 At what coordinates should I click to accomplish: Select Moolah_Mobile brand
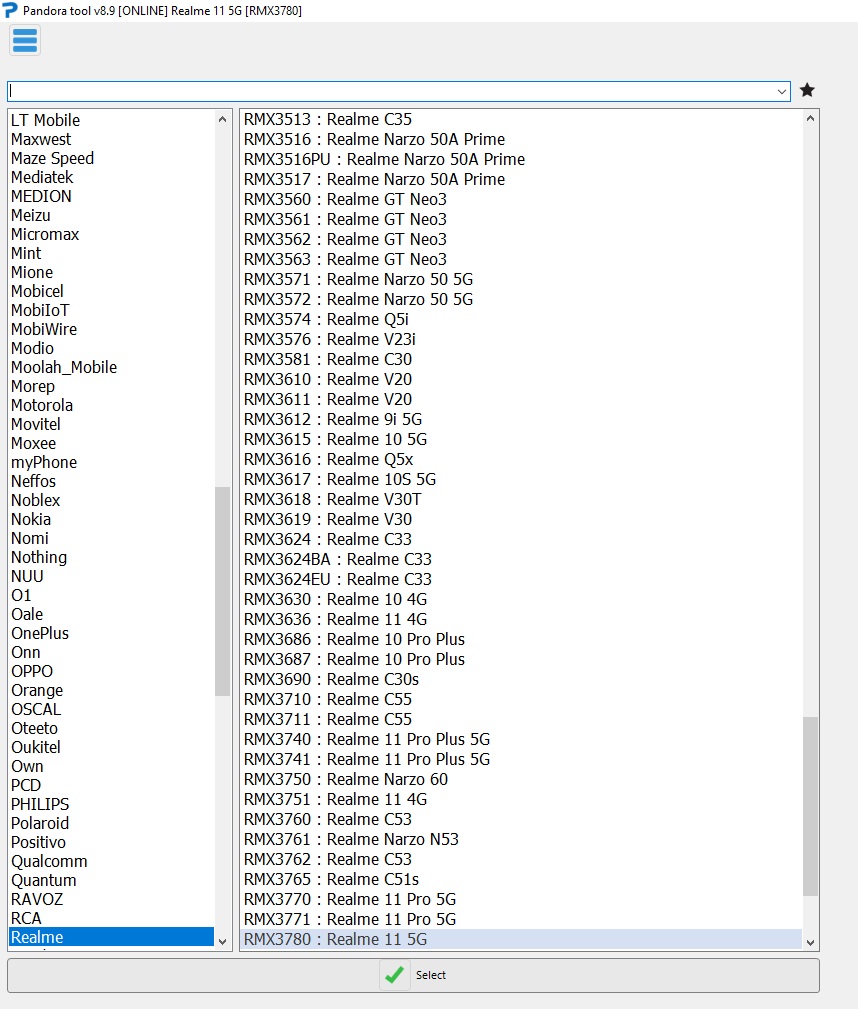tap(64, 367)
